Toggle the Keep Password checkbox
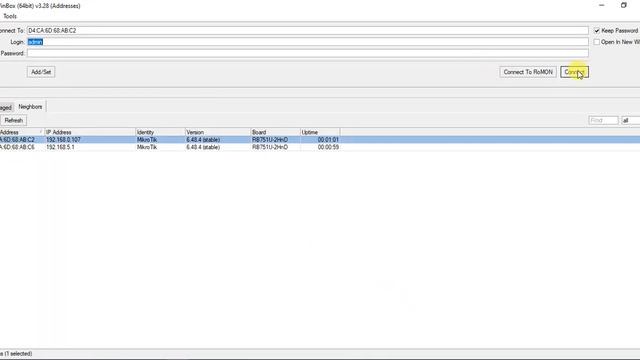 pos(597,31)
